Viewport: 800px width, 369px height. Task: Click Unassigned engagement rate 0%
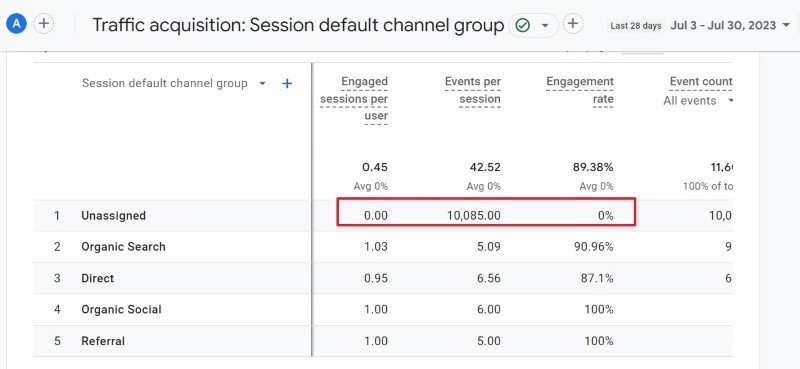point(606,216)
